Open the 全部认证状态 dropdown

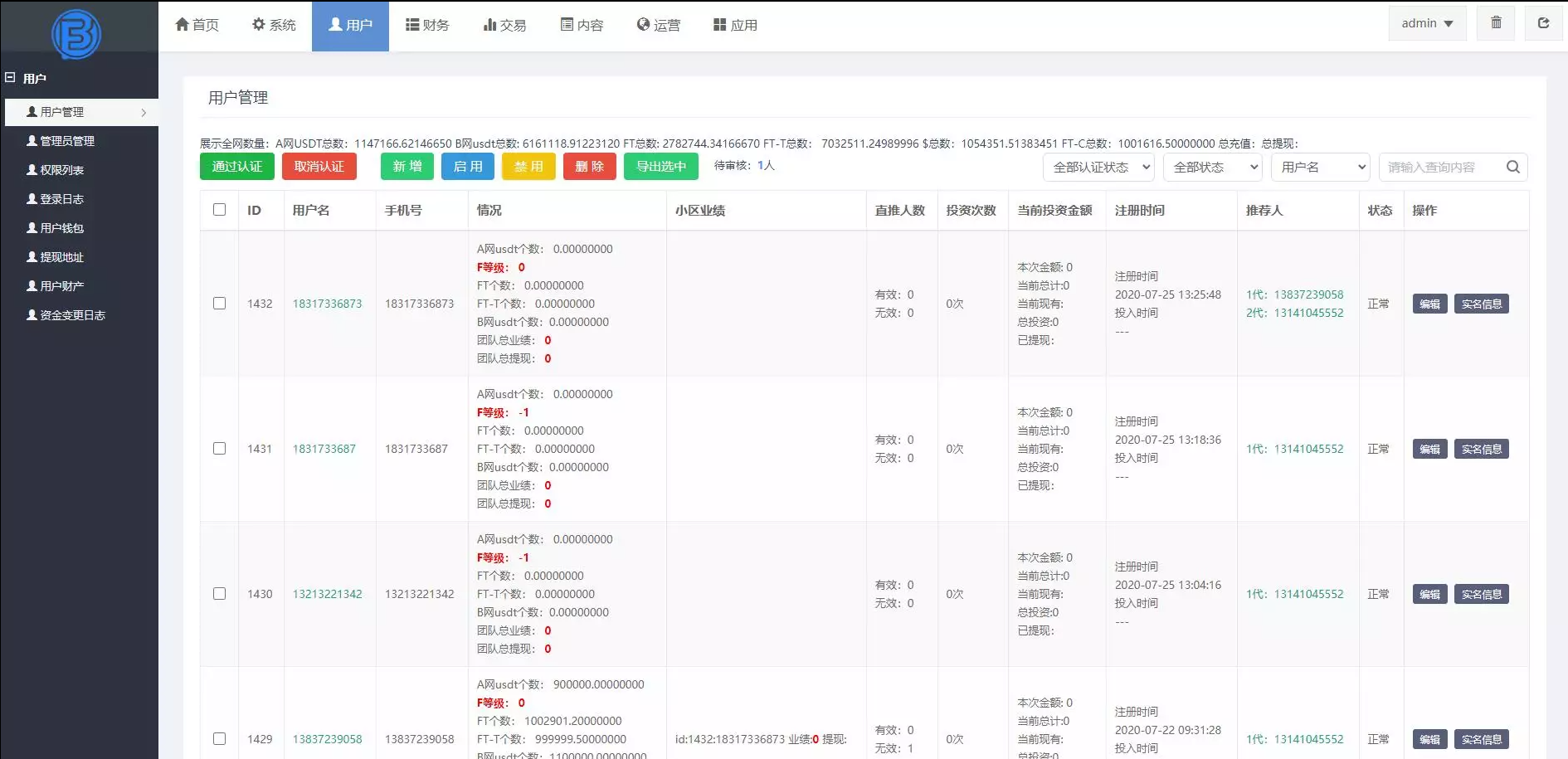[x=1098, y=167]
